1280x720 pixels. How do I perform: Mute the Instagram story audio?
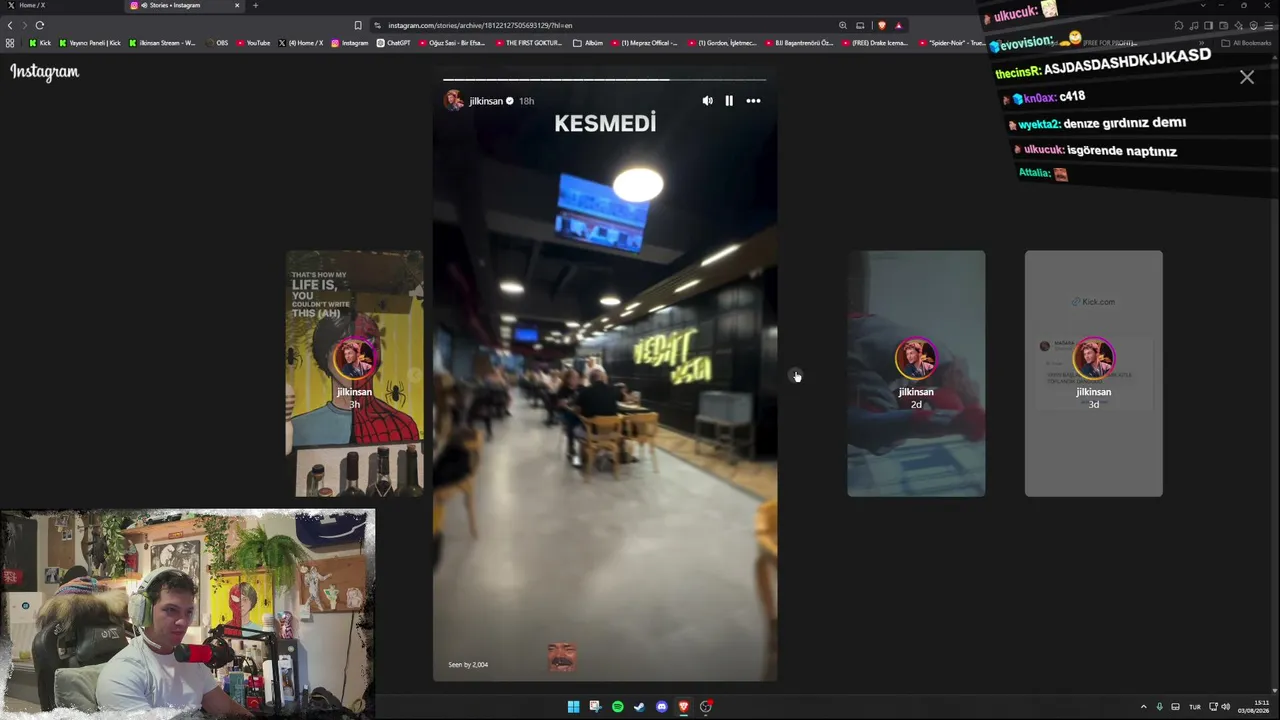708,101
